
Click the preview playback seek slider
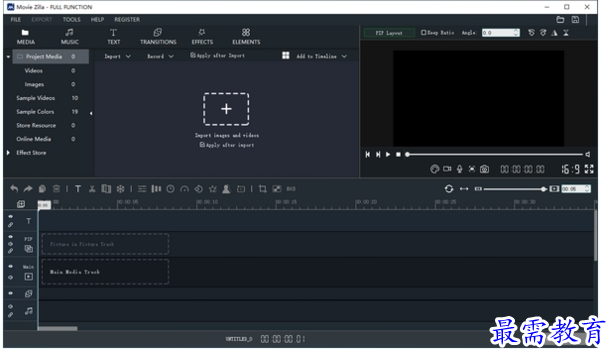pos(495,154)
